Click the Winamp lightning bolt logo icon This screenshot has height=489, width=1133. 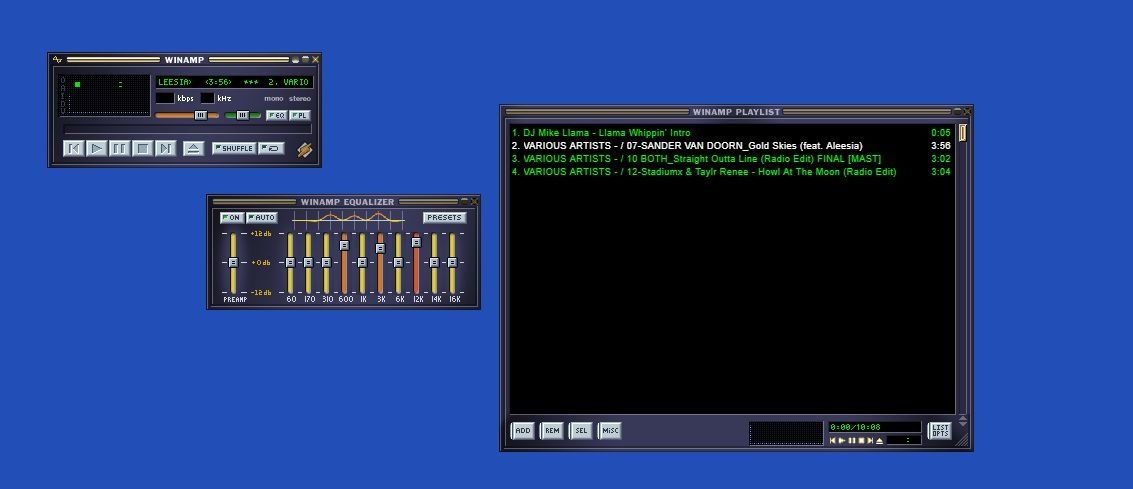[x=305, y=149]
